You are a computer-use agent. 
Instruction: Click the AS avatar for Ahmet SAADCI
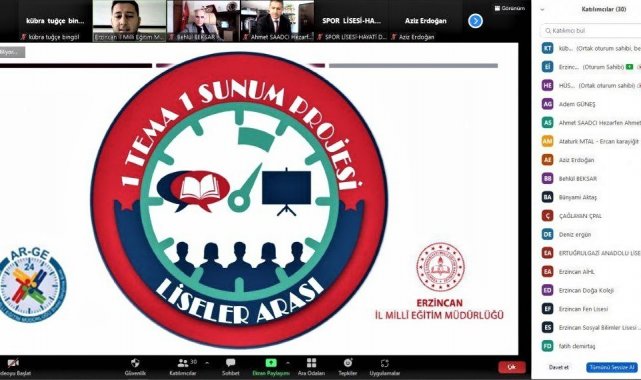[547, 122]
